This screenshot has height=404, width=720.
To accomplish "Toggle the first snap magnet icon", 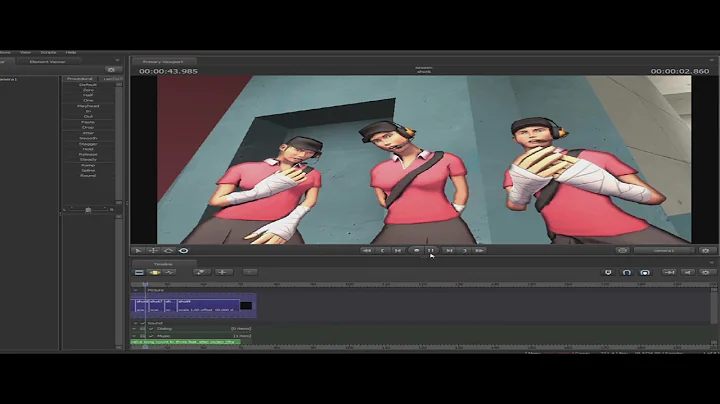I will coord(608,273).
